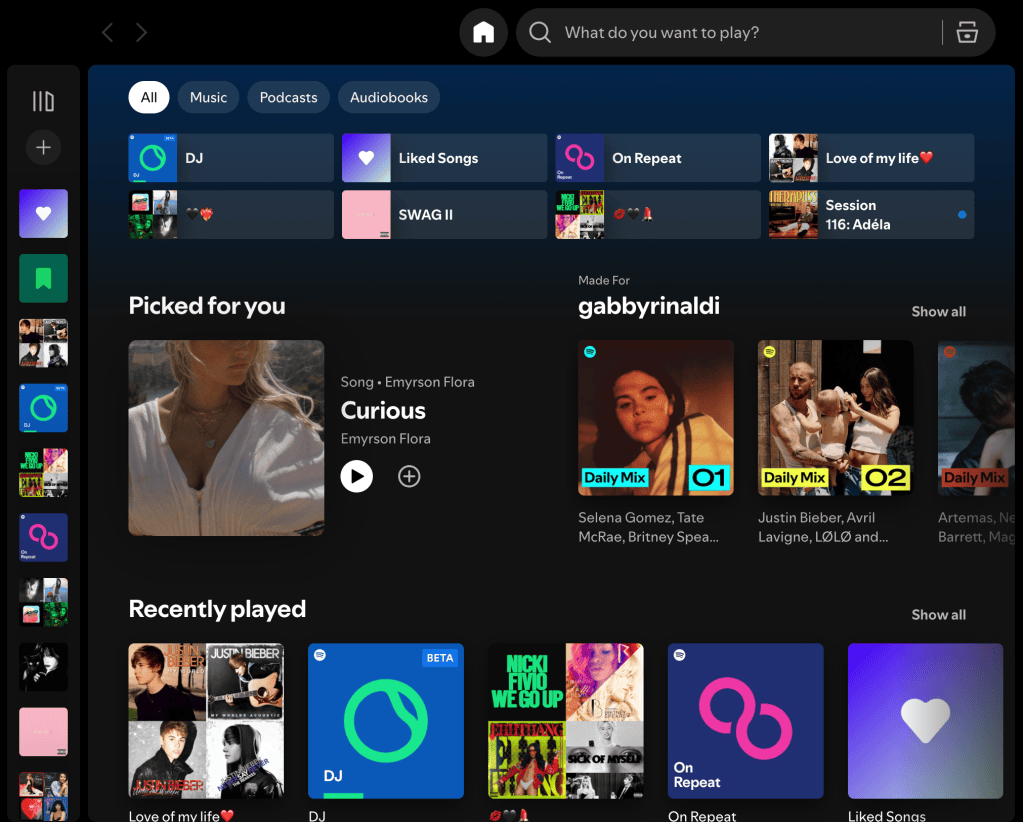This screenshot has height=822, width=1023.
Task: Select the All filter chip
Action: (x=149, y=97)
